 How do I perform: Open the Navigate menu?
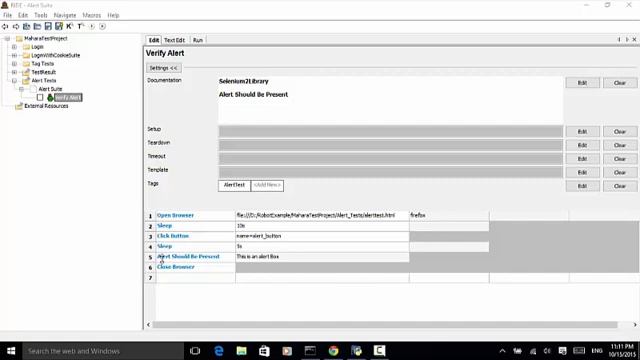[x=65, y=15]
